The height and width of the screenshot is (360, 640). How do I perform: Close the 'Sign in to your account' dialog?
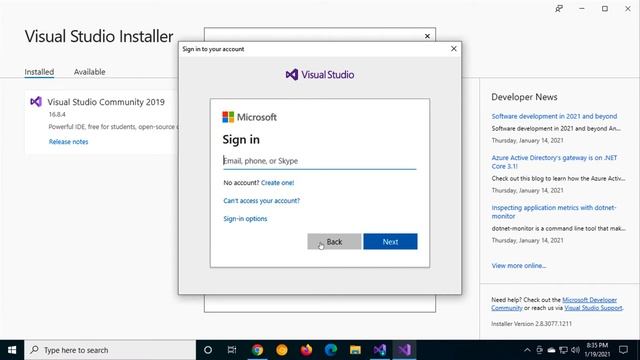pos(453,49)
